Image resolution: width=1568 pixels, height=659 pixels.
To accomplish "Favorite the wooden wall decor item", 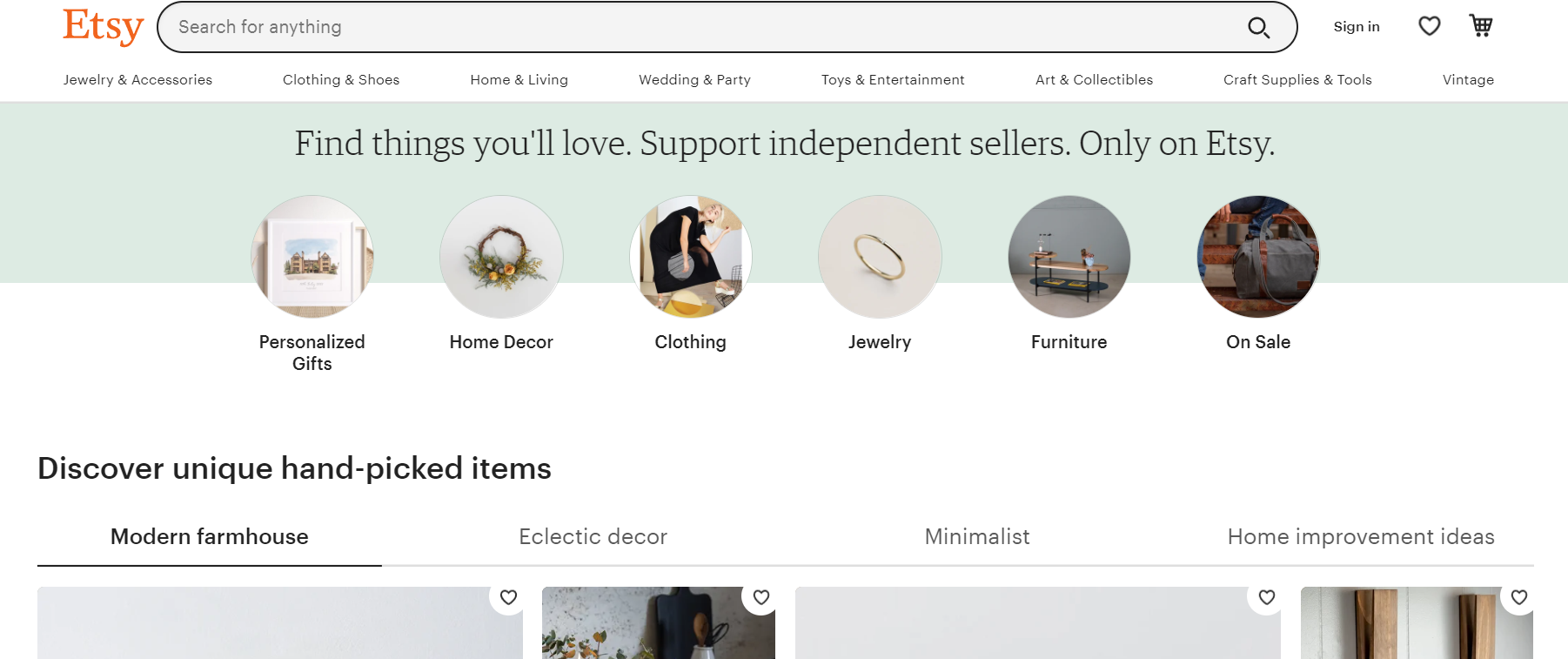I will tap(1519, 597).
